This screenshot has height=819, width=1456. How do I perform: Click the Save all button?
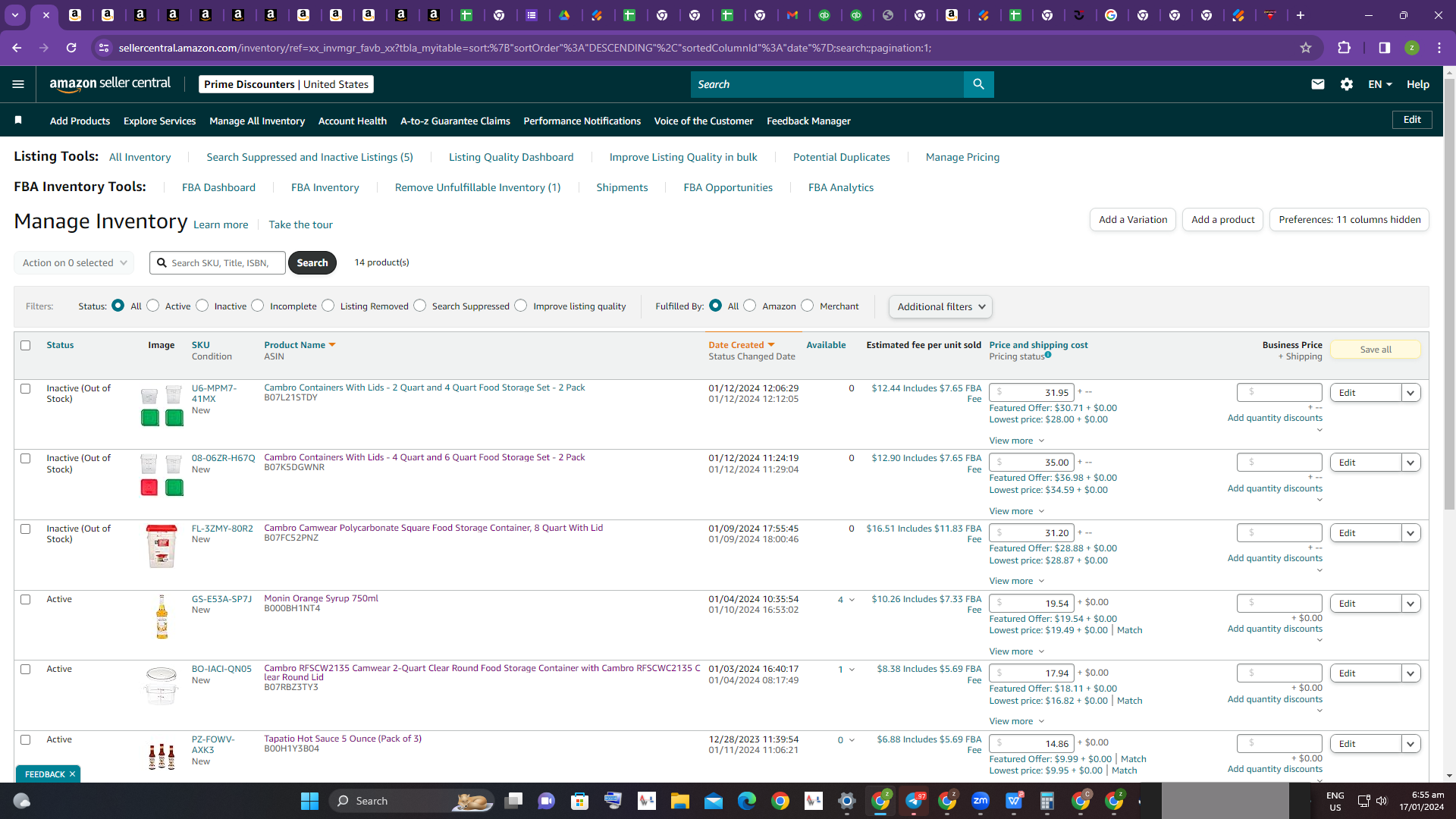(1376, 350)
